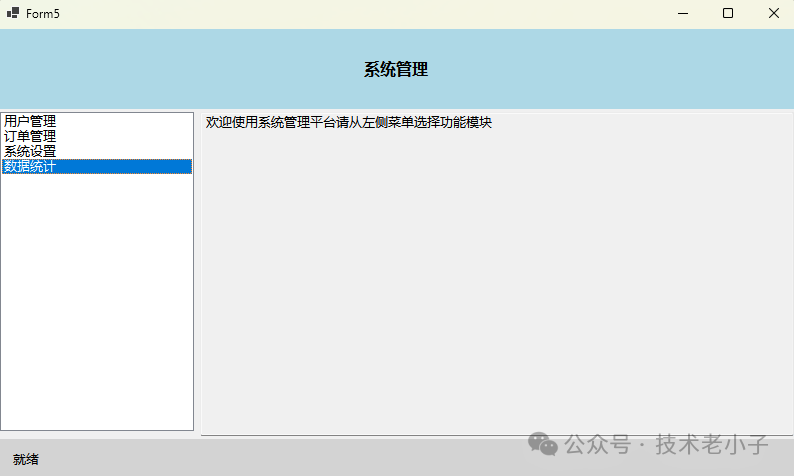Click the highlighted 数据统计 menu item
794x476 pixels.
coord(30,166)
